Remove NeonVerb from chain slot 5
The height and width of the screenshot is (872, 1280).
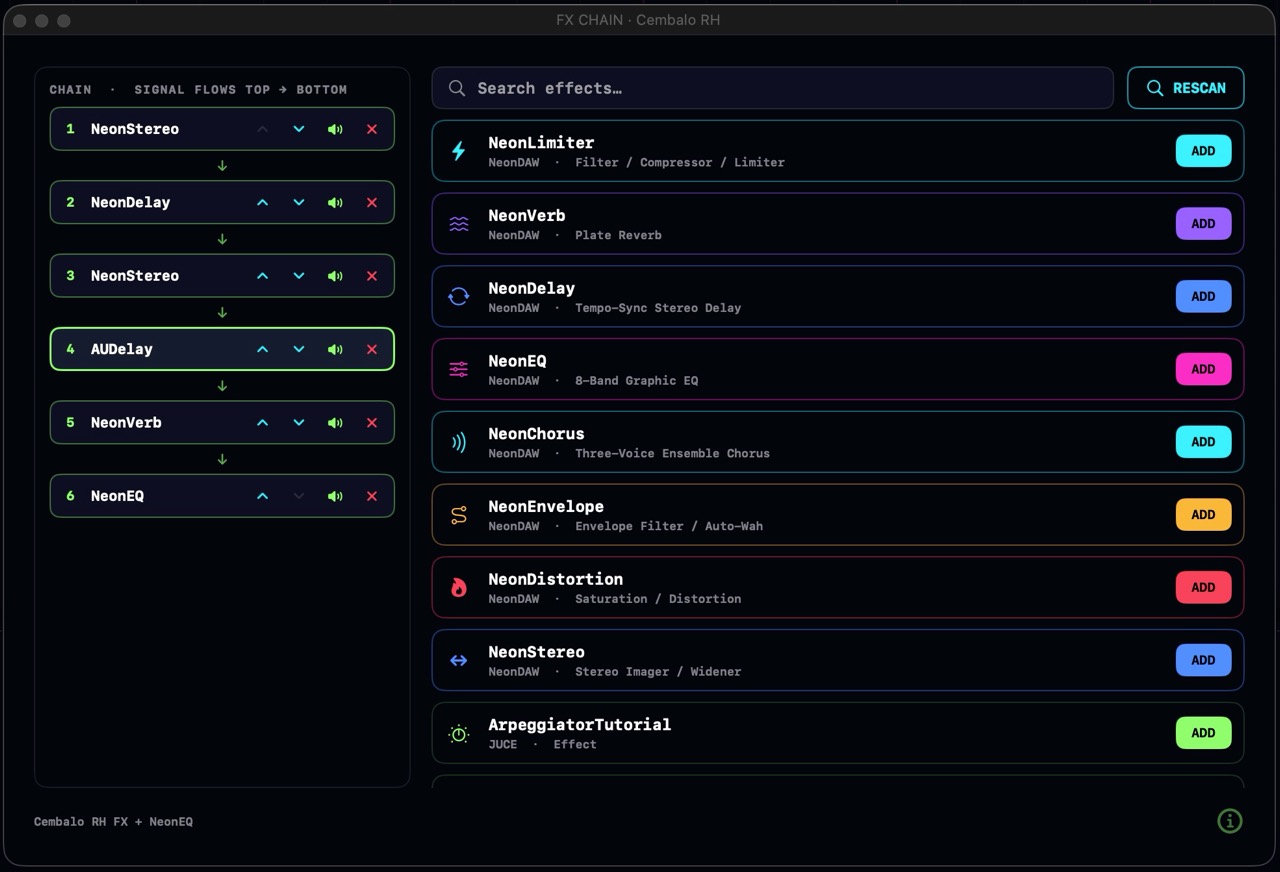[372, 422]
